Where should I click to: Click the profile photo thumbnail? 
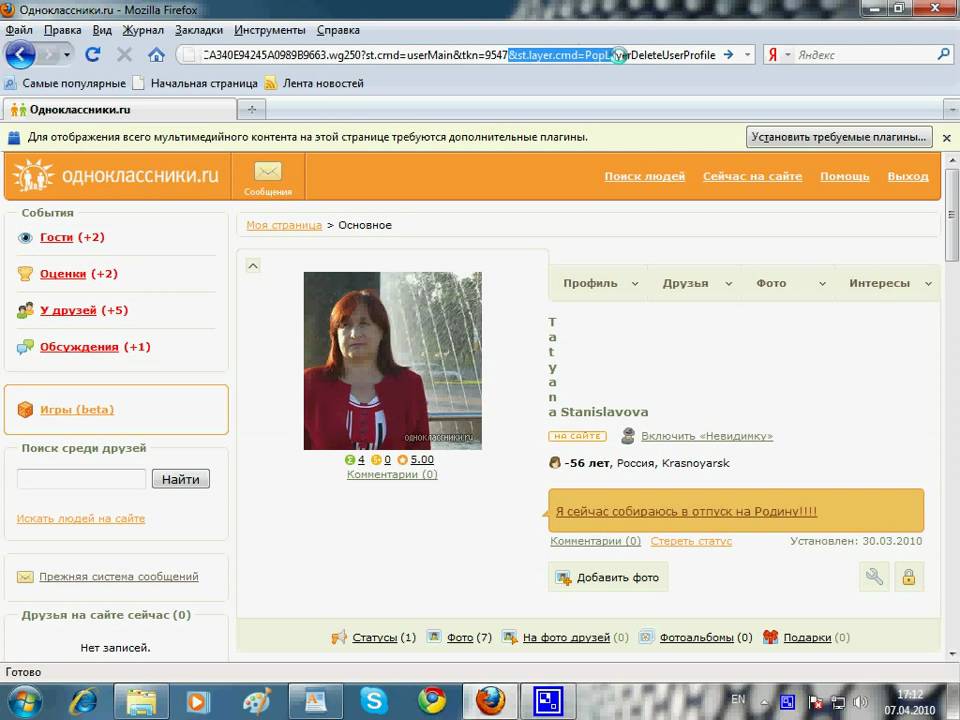click(x=392, y=361)
